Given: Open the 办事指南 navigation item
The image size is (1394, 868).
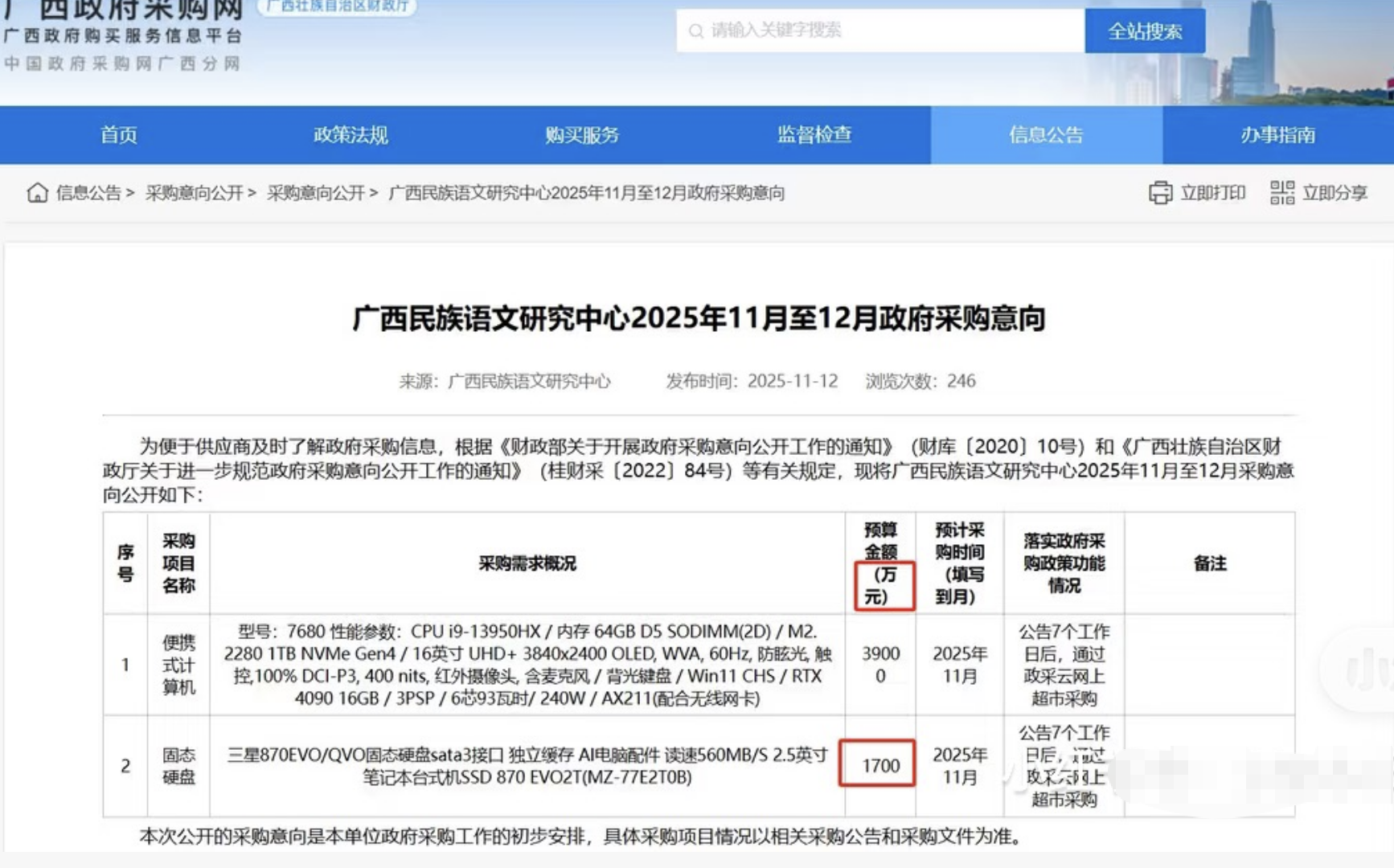Looking at the screenshot, I should (x=1277, y=135).
